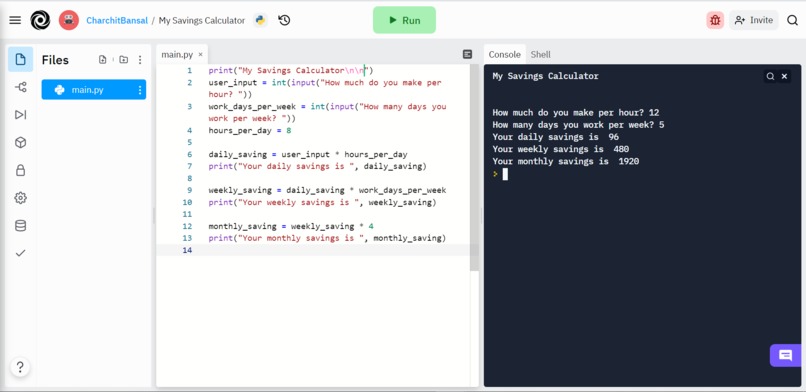The height and width of the screenshot is (392, 806).
Task: Click the editor vertical scrollbar
Action: point(474,168)
